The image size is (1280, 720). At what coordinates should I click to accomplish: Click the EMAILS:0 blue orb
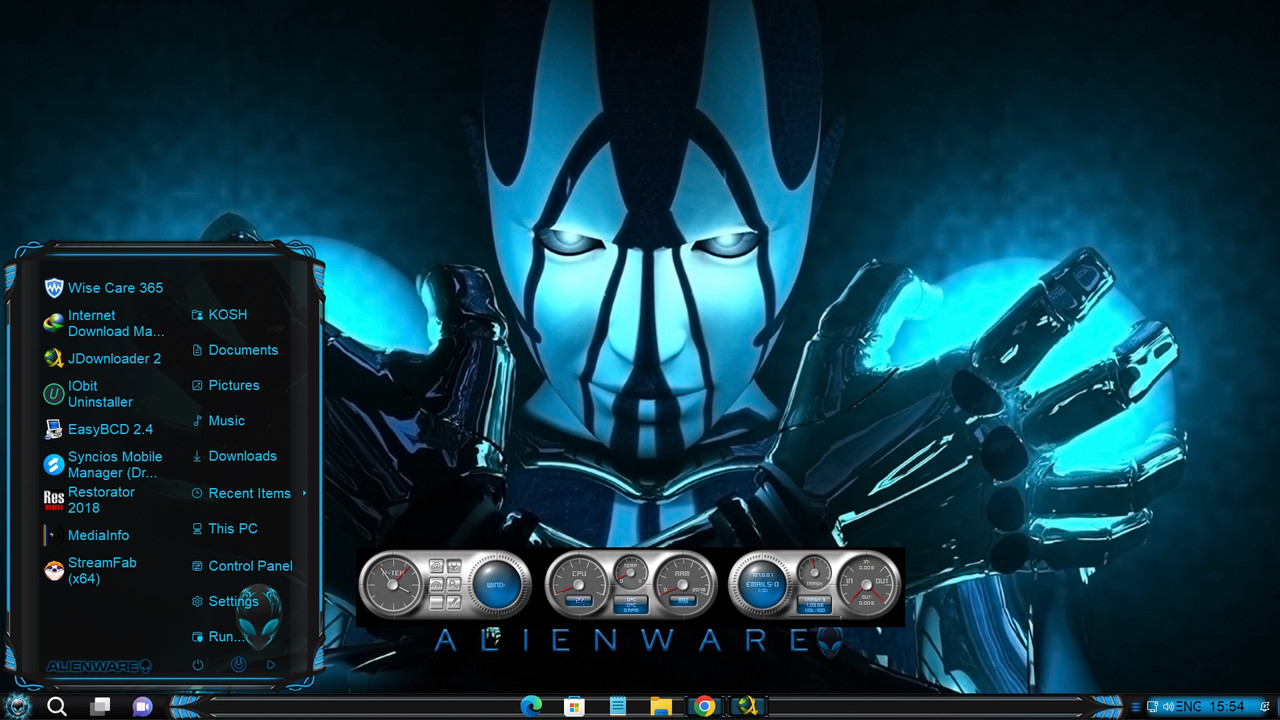762,584
